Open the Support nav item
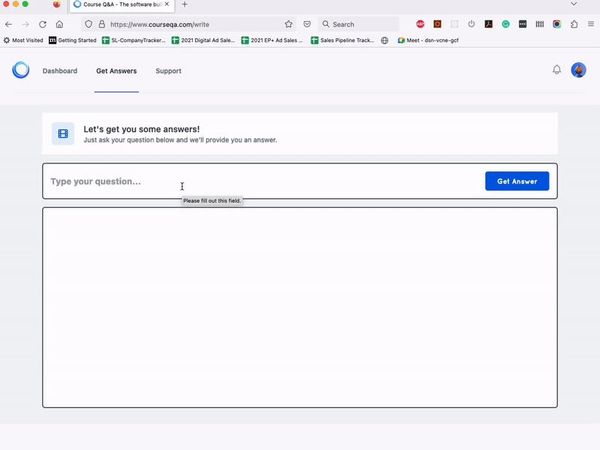Screen dimensions: 600x450 point(168,71)
